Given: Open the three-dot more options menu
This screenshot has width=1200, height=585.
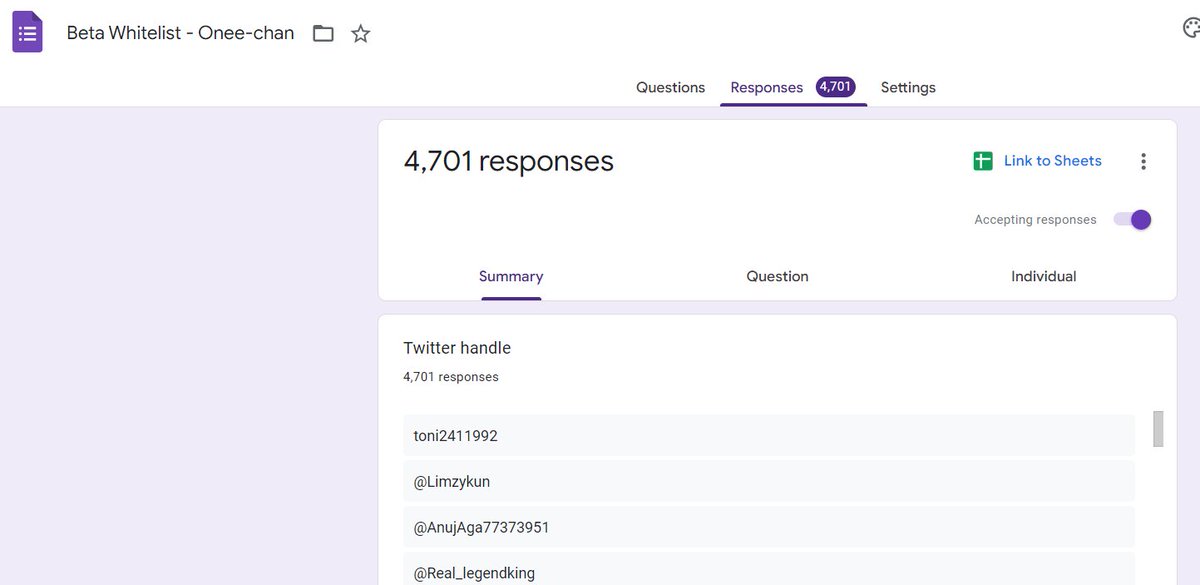Looking at the screenshot, I should [x=1143, y=161].
